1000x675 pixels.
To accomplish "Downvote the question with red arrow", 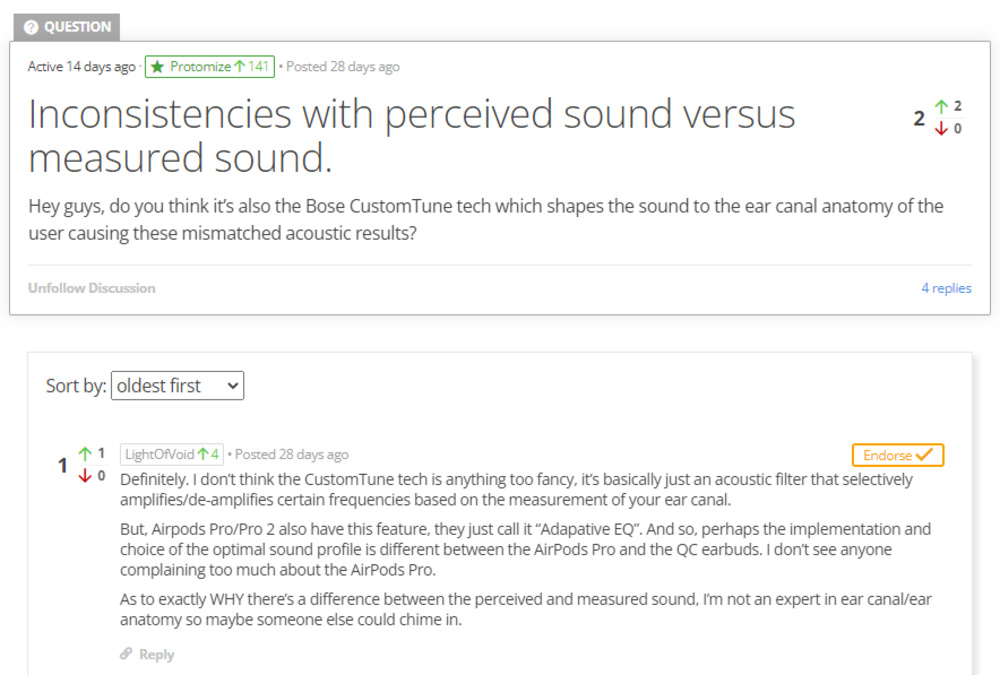I will pos(941,129).
